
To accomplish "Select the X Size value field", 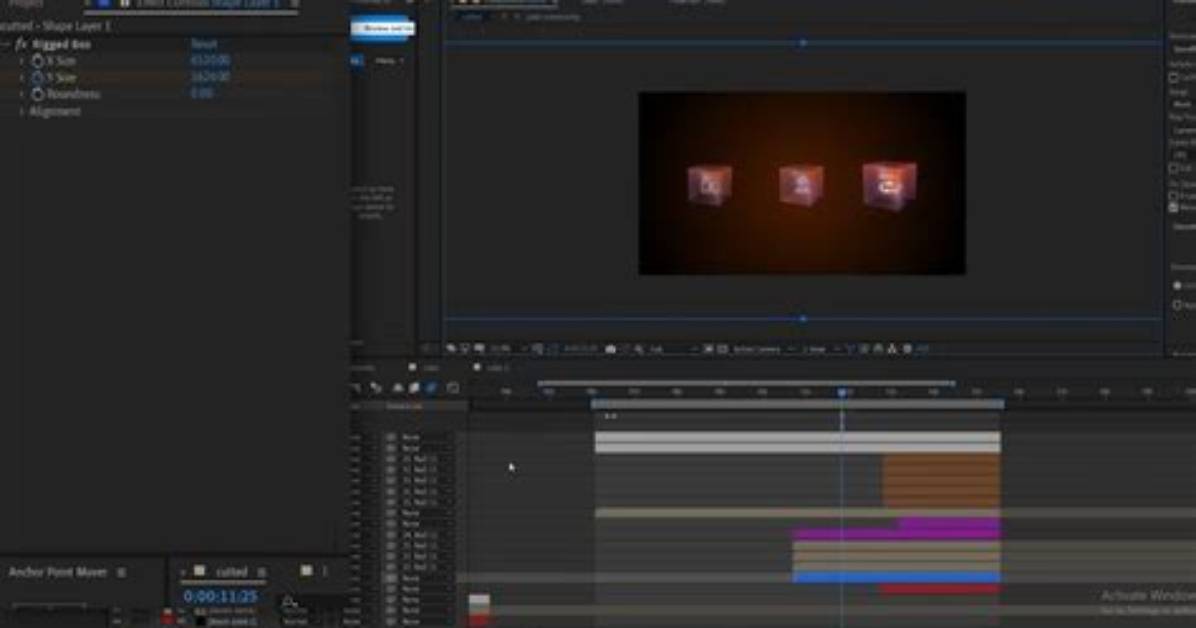I will (x=210, y=60).
